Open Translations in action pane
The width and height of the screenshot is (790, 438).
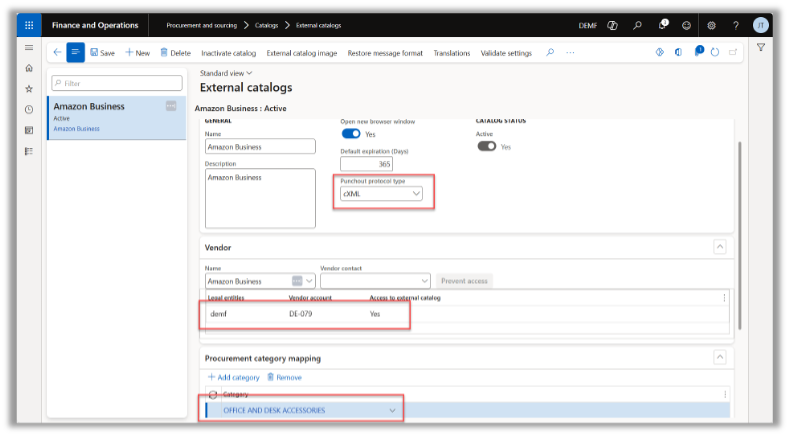coord(452,53)
